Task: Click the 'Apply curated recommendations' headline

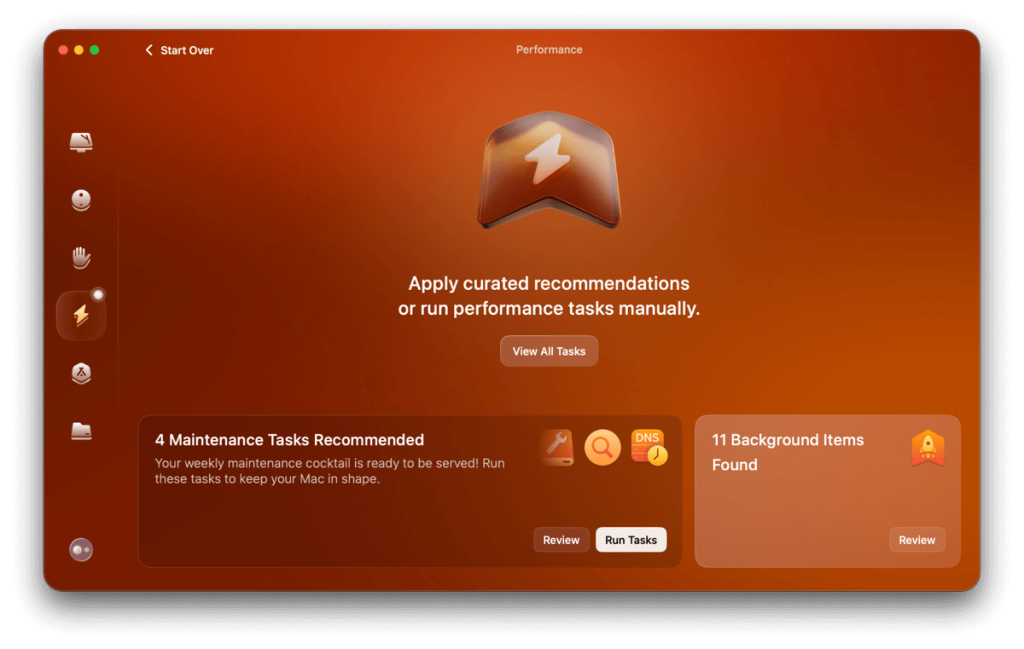Action: 549,296
